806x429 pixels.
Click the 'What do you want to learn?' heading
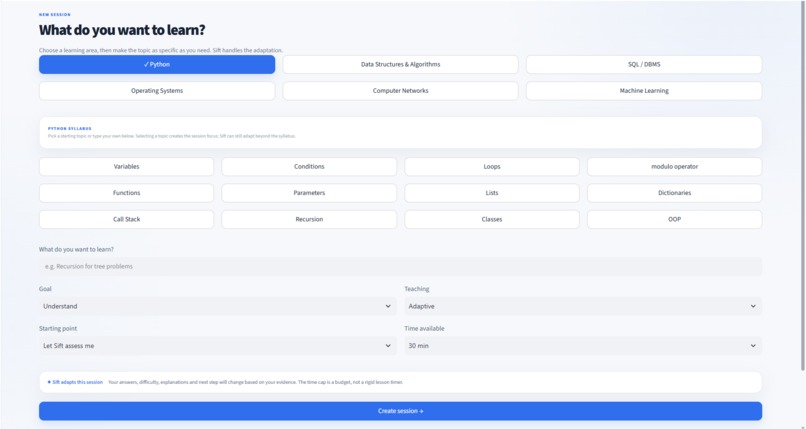coord(122,30)
